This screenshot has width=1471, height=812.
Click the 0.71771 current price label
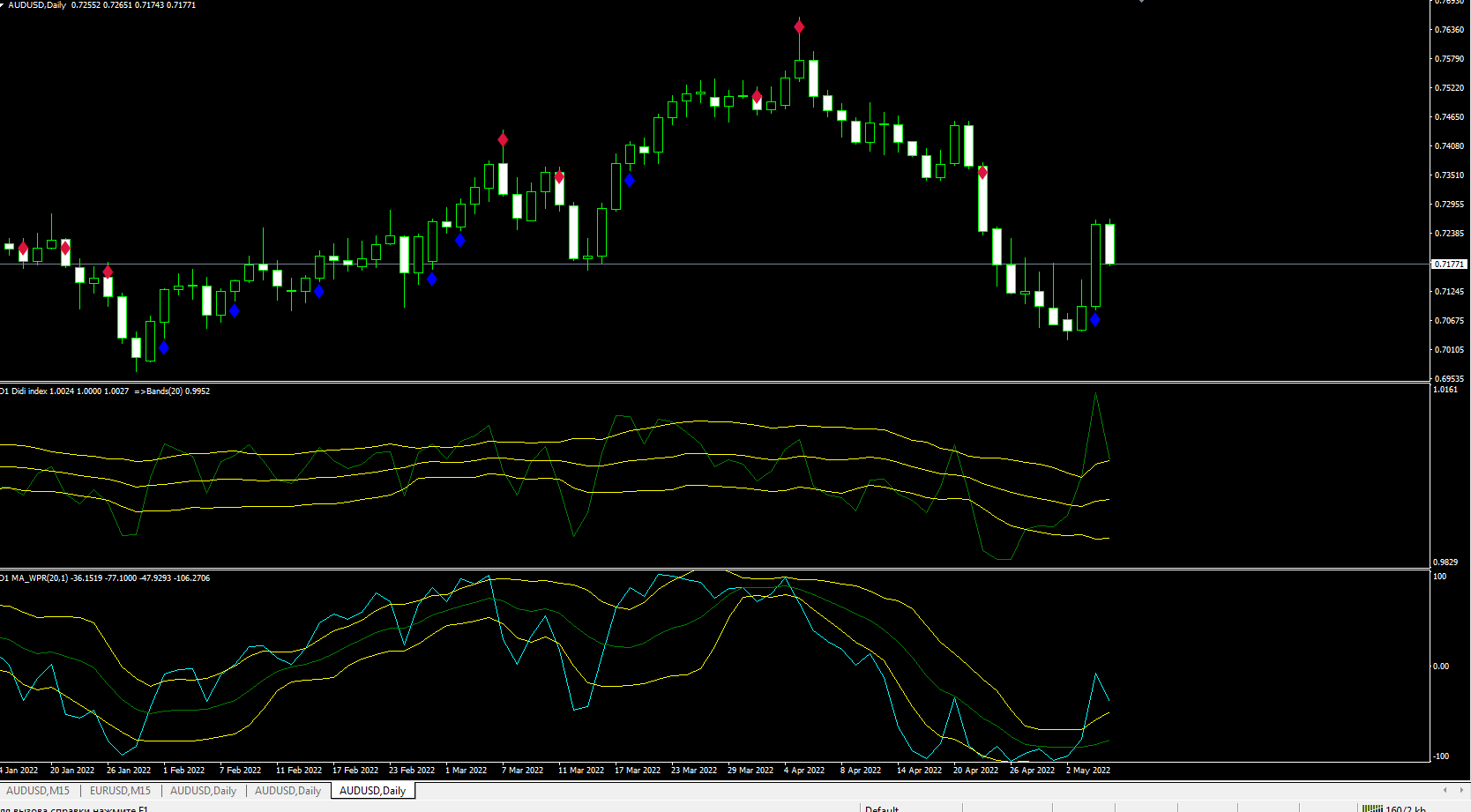coord(1449,264)
